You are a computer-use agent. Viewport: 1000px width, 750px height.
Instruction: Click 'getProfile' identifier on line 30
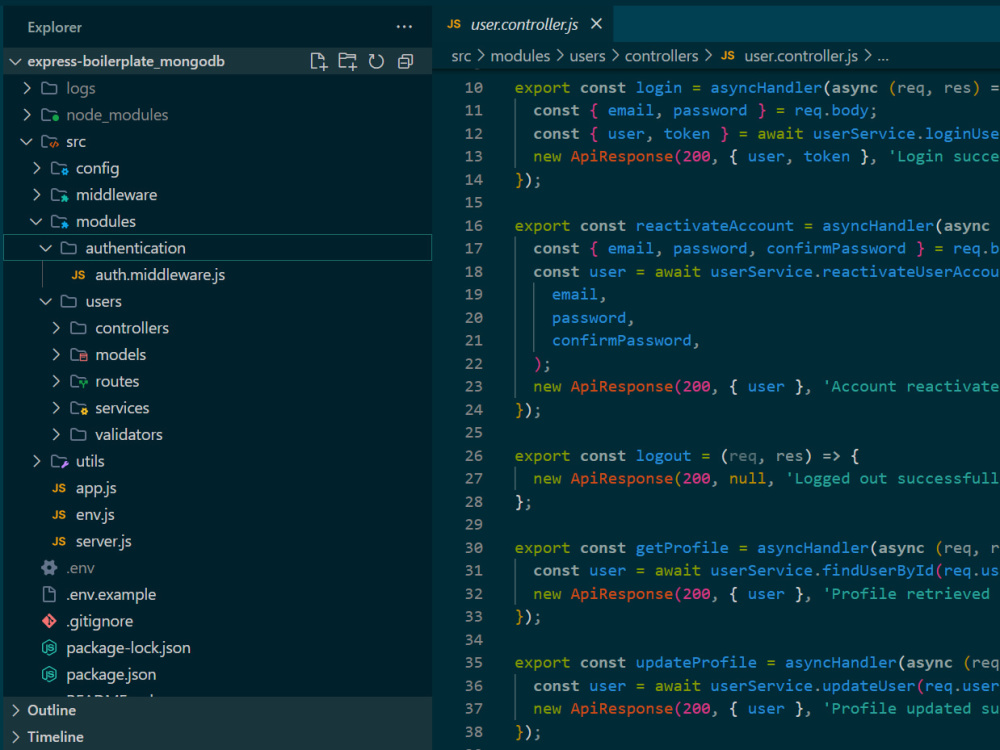click(682, 548)
